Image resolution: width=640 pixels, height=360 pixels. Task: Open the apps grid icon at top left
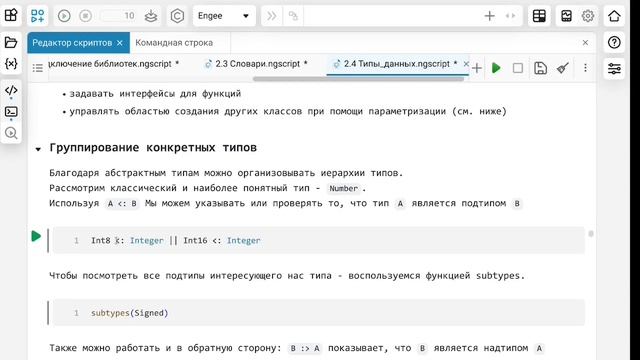coord(11,16)
